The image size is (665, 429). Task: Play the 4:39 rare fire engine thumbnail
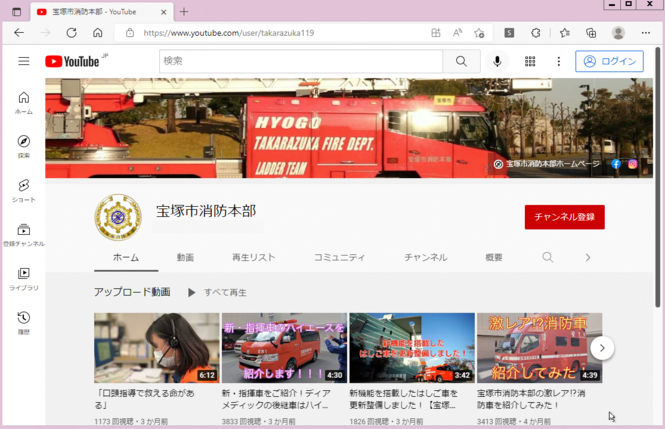click(x=539, y=348)
